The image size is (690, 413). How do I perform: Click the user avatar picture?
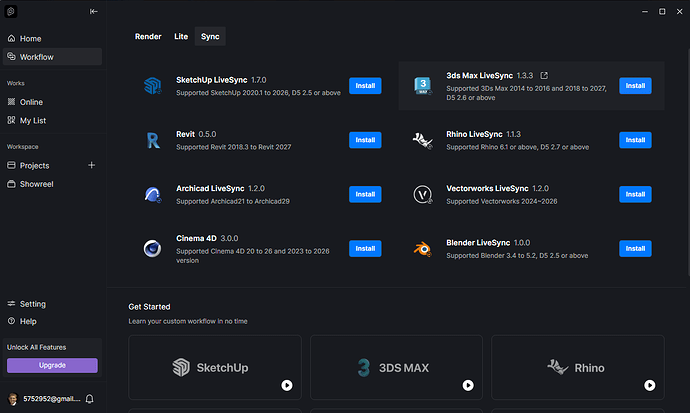(x=13, y=399)
